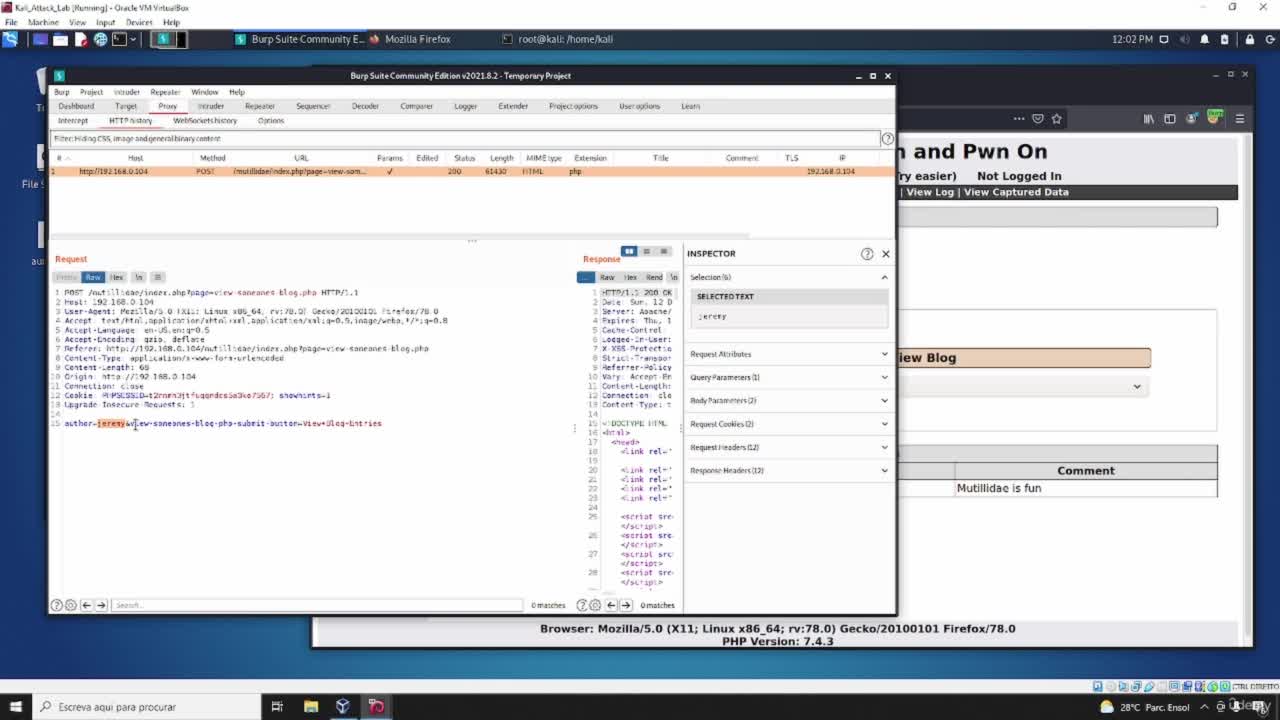Select stacked vertical layout icon
This screenshot has width=1280, height=720.
click(x=646, y=251)
